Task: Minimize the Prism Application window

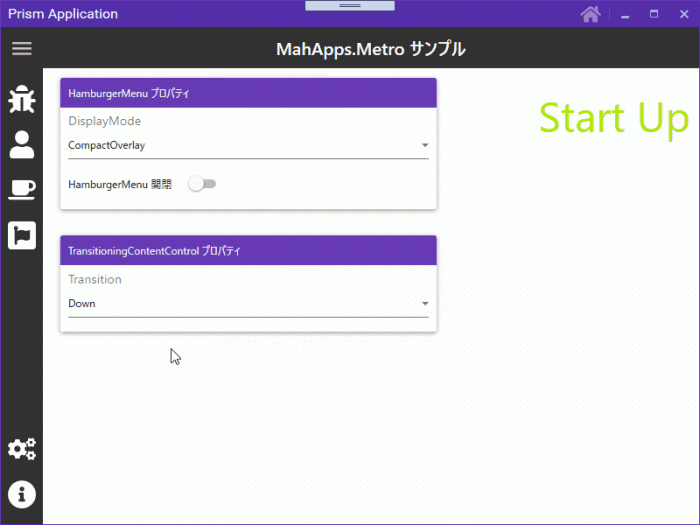Action: (625, 16)
